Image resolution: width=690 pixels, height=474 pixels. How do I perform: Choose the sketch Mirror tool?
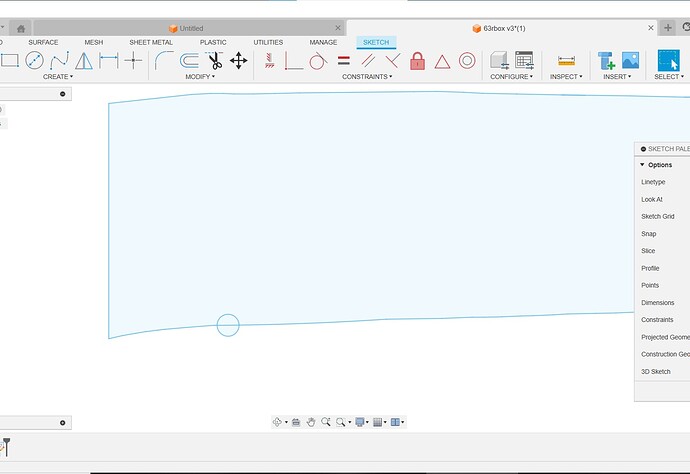point(84,61)
